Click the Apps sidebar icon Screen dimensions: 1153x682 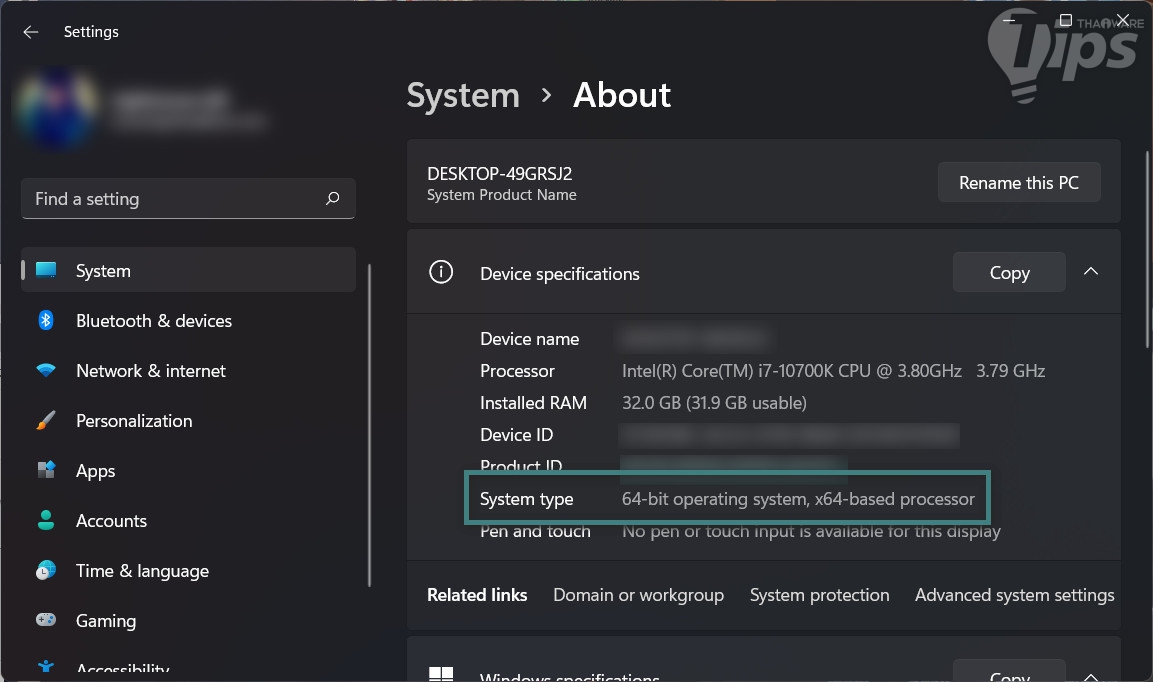pyautogui.click(x=46, y=471)
